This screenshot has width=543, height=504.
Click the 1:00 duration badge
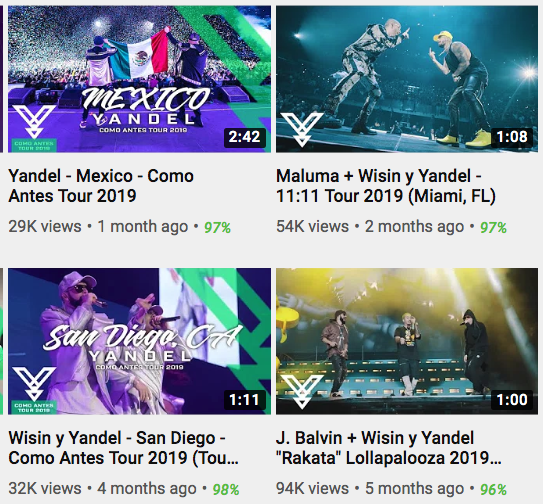point(512,400)
